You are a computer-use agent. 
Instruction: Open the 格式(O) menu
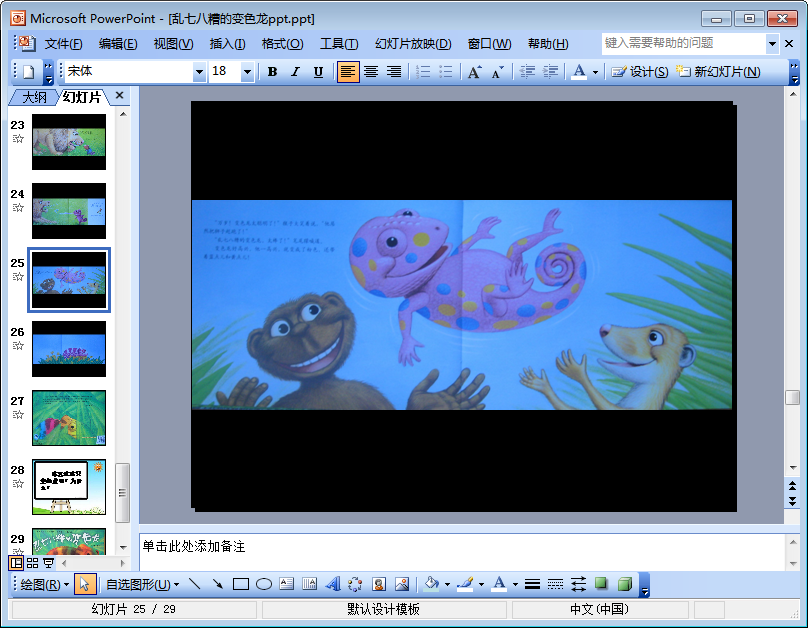pyautogui.click(x=282, y=44)
